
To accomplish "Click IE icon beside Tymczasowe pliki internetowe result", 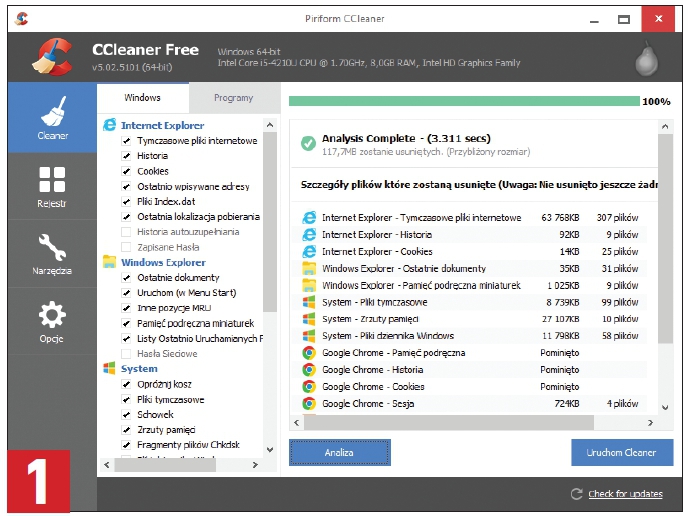I will 309,217.
